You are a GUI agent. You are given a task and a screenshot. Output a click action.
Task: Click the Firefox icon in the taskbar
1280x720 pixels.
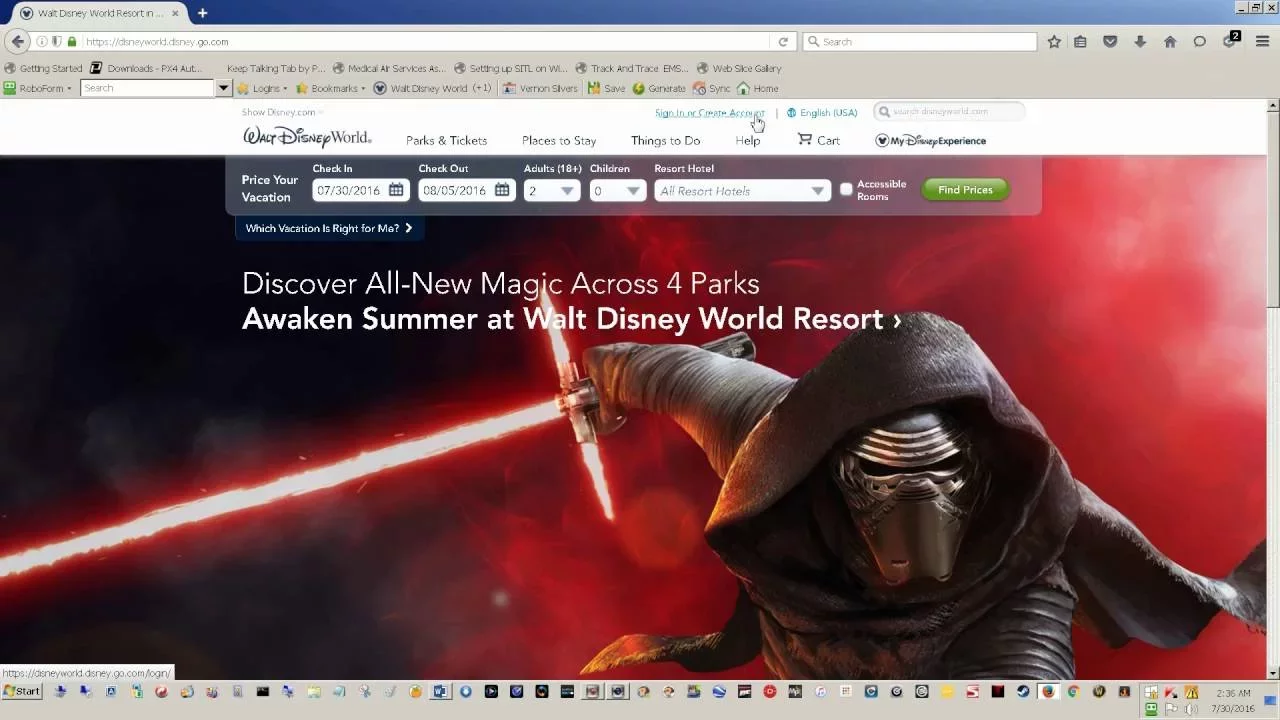coord(1048,691)
